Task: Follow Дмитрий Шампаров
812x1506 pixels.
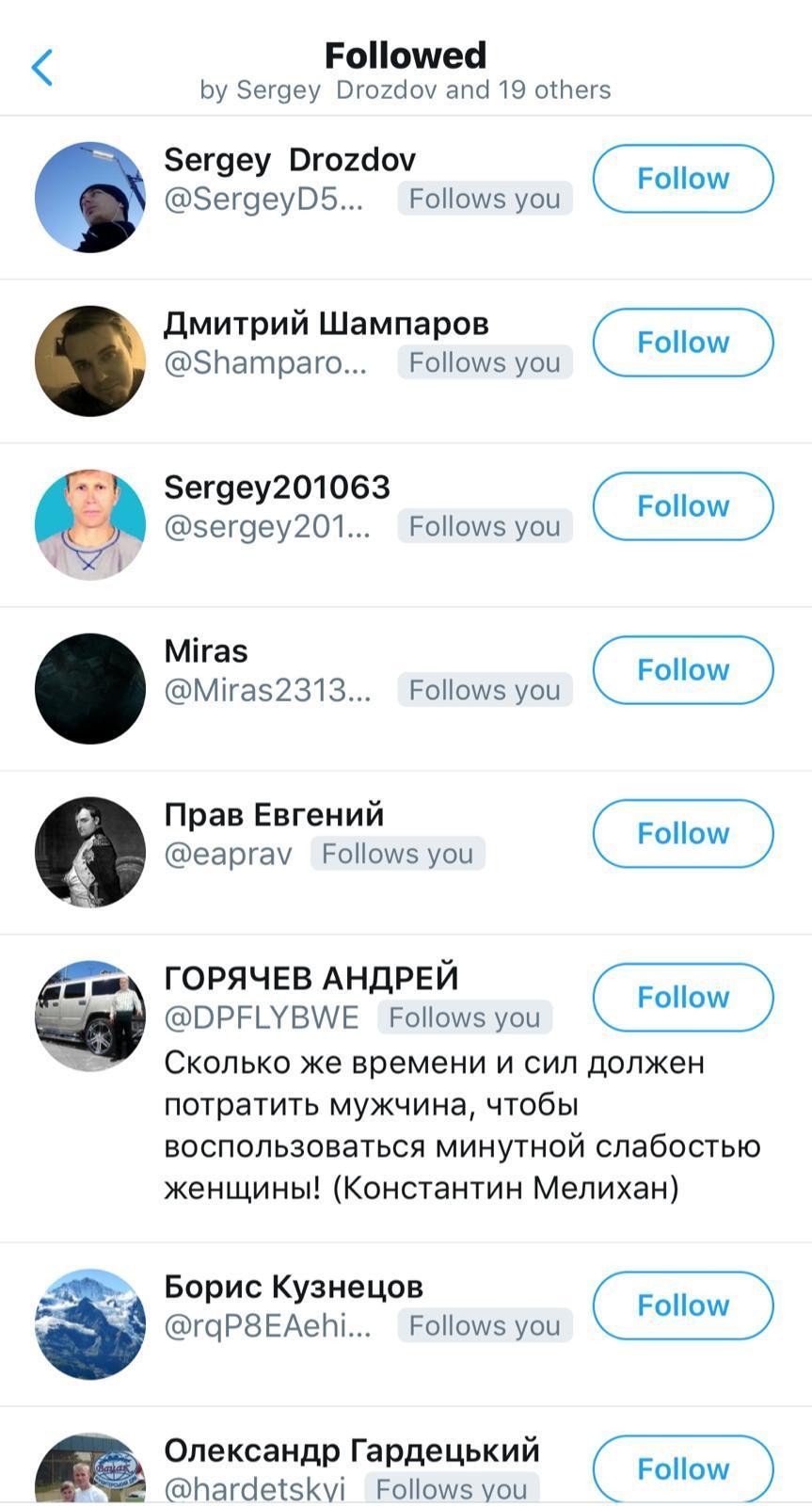Action: tap(683, 343)
